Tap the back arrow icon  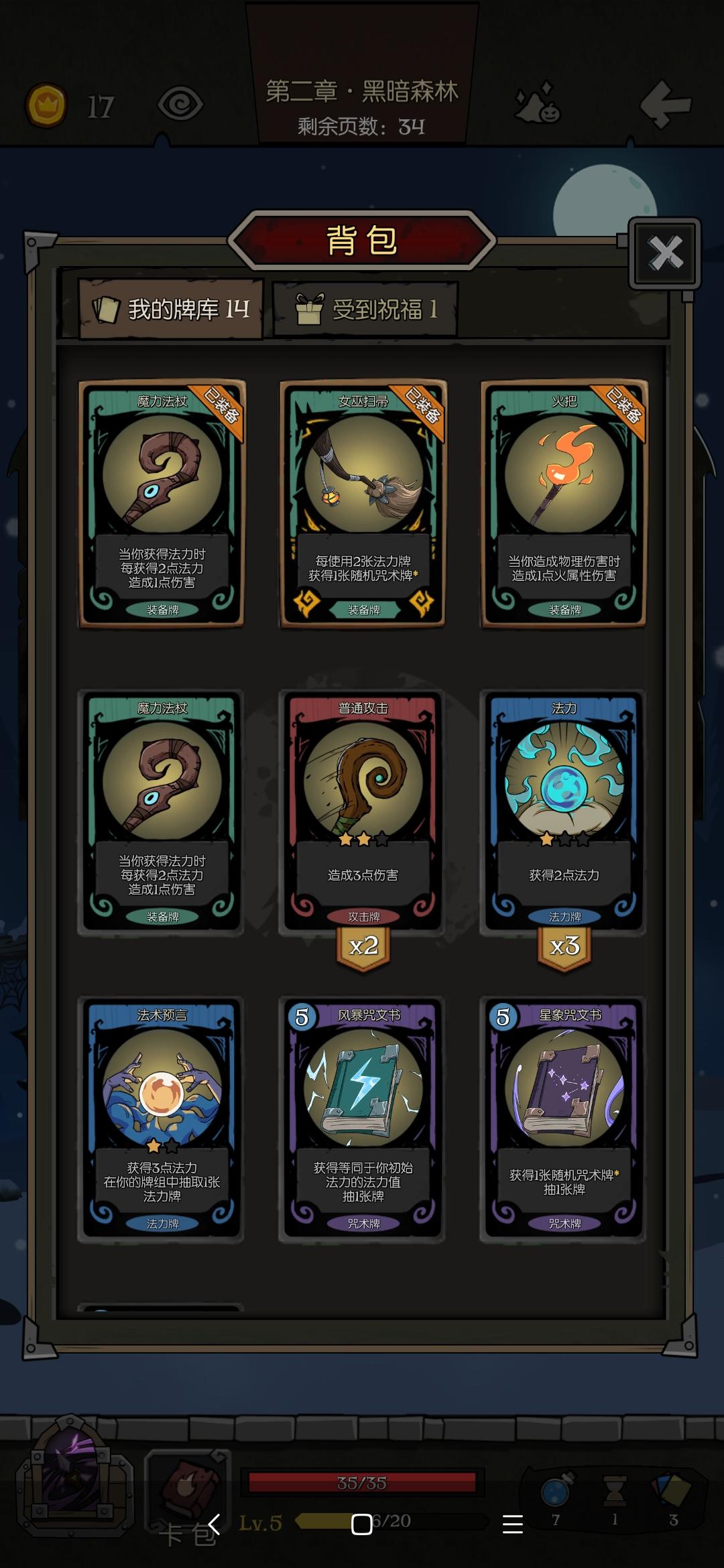666,104
